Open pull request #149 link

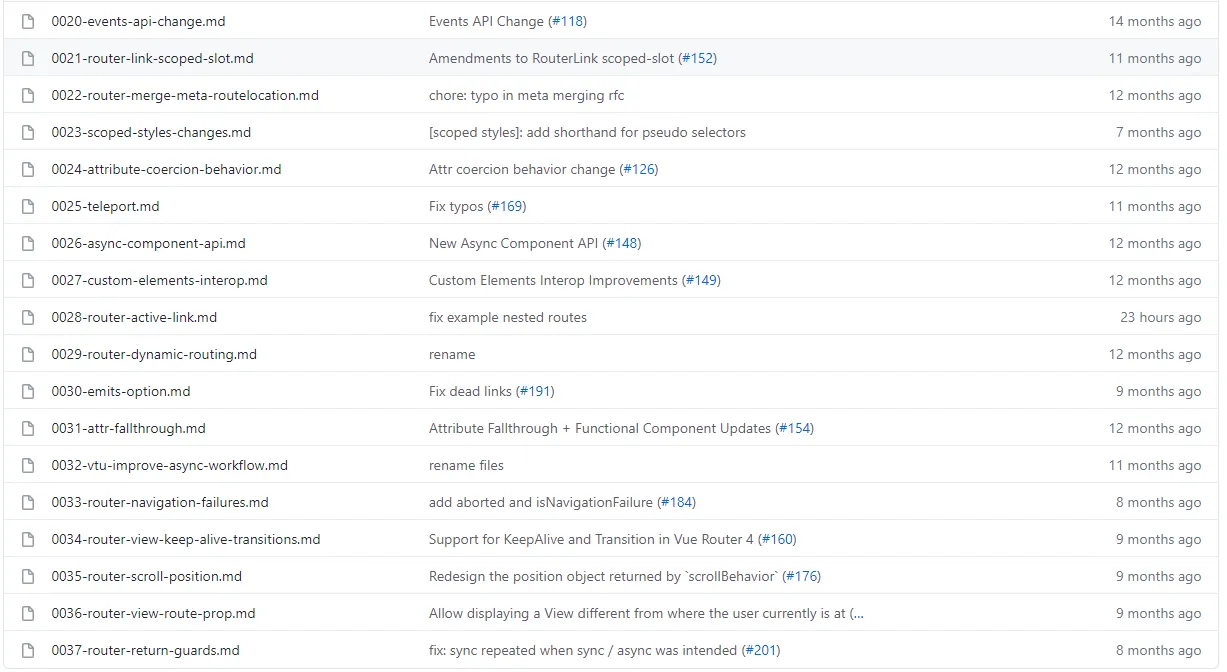click(701, 280)
